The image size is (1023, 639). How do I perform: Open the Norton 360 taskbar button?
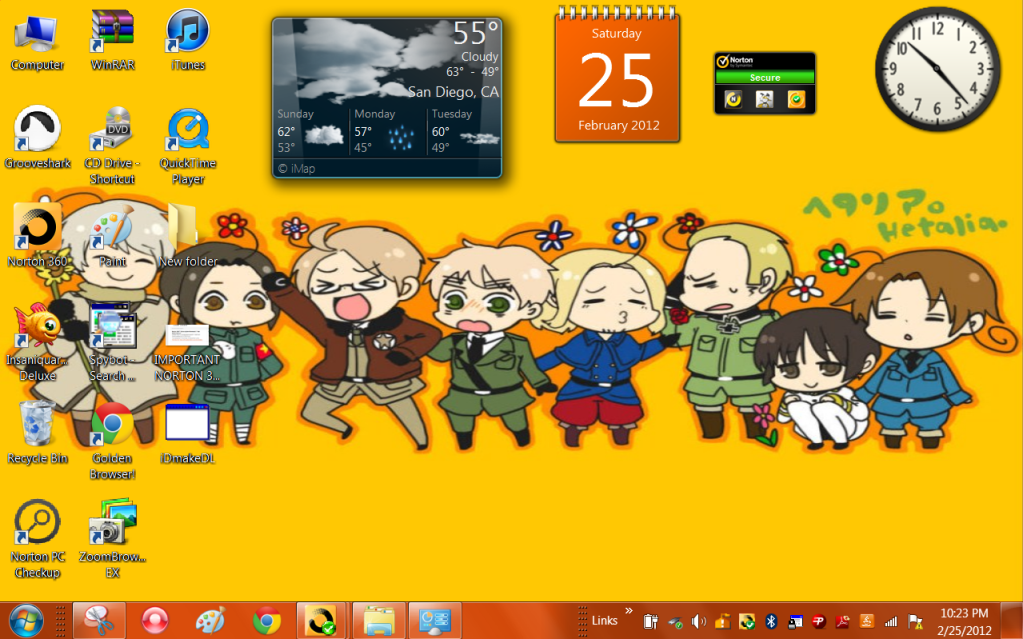point(321,621)
